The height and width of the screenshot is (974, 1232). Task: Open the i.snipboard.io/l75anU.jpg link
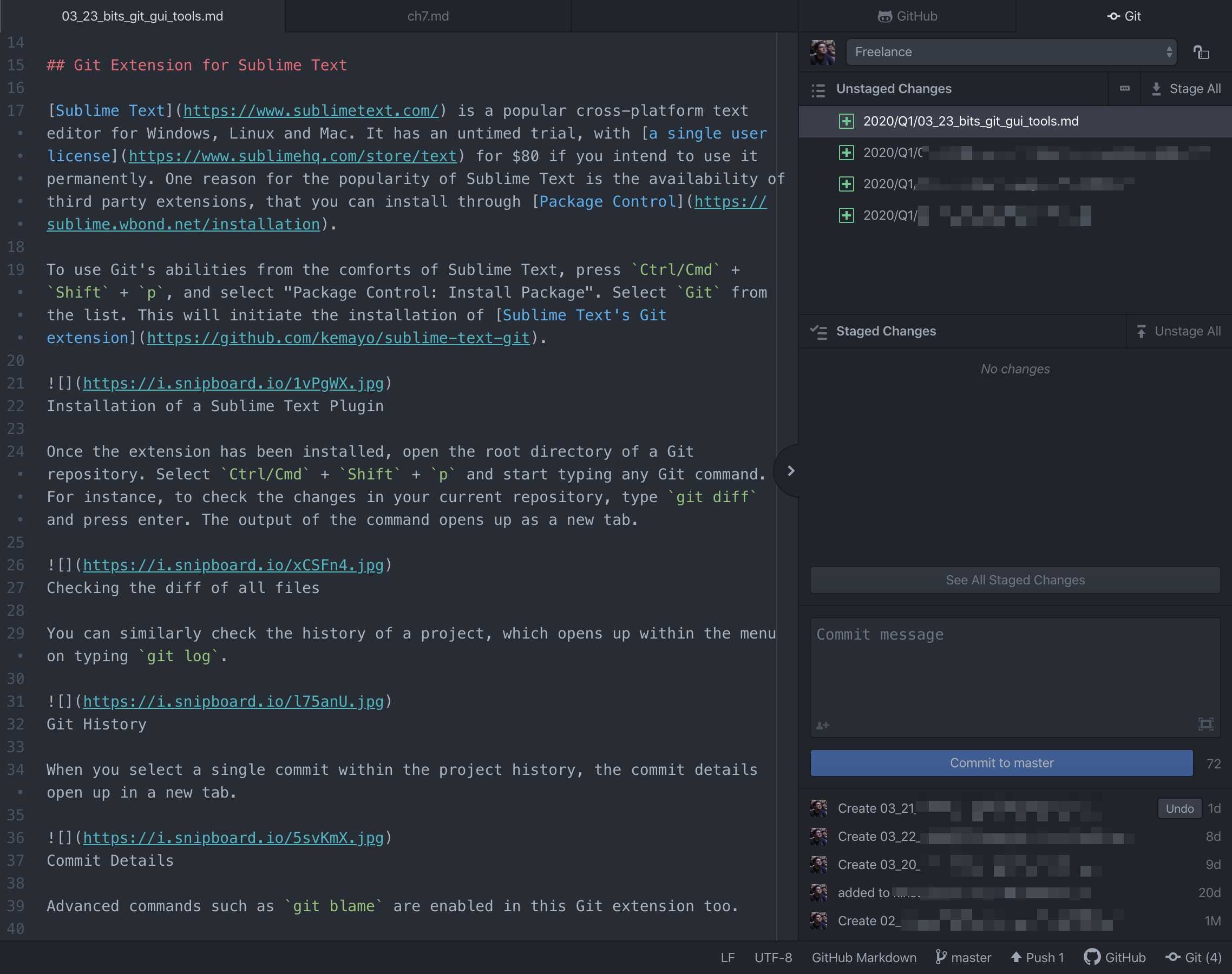coord(233,701)
